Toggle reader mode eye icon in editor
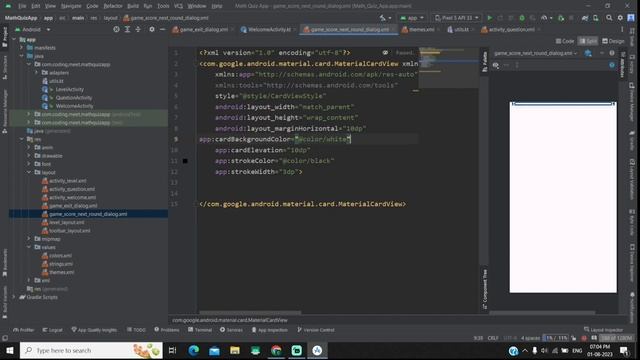 (385, 53)
